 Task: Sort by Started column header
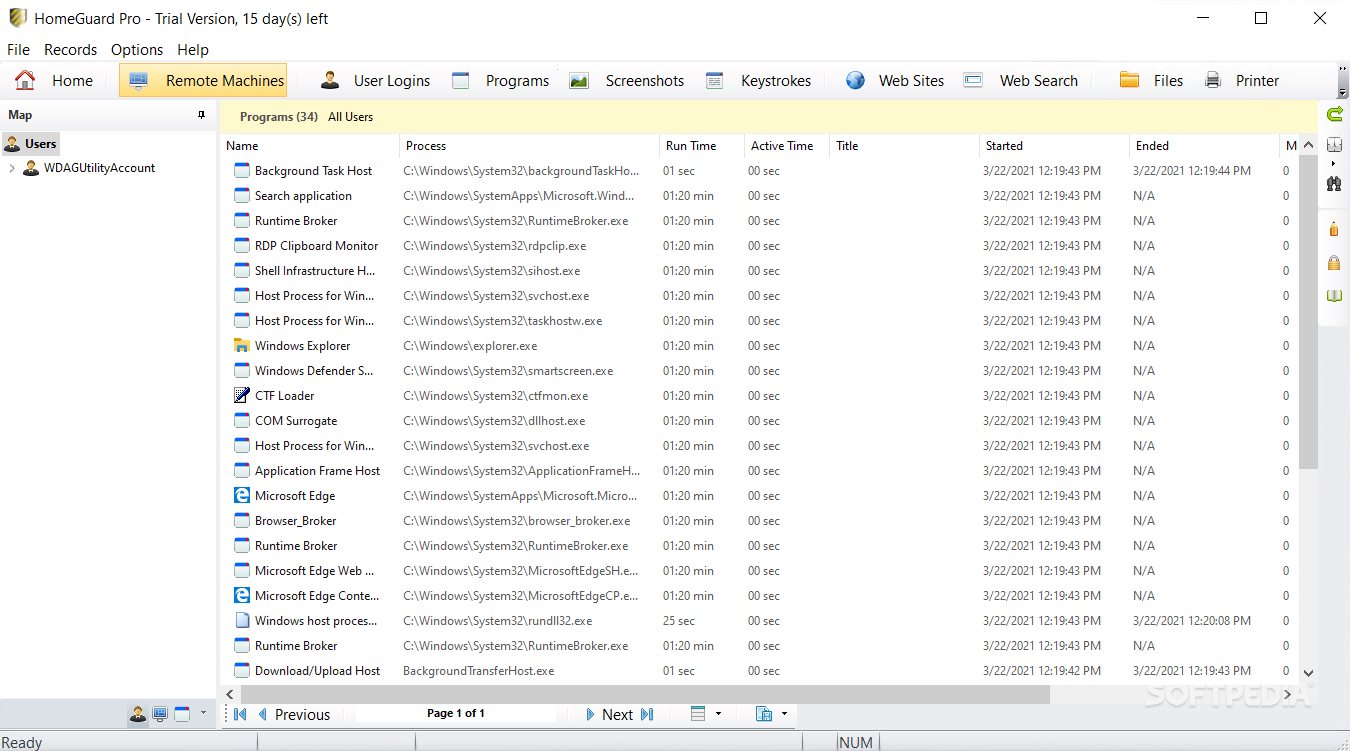click(x=1054, y=146)
